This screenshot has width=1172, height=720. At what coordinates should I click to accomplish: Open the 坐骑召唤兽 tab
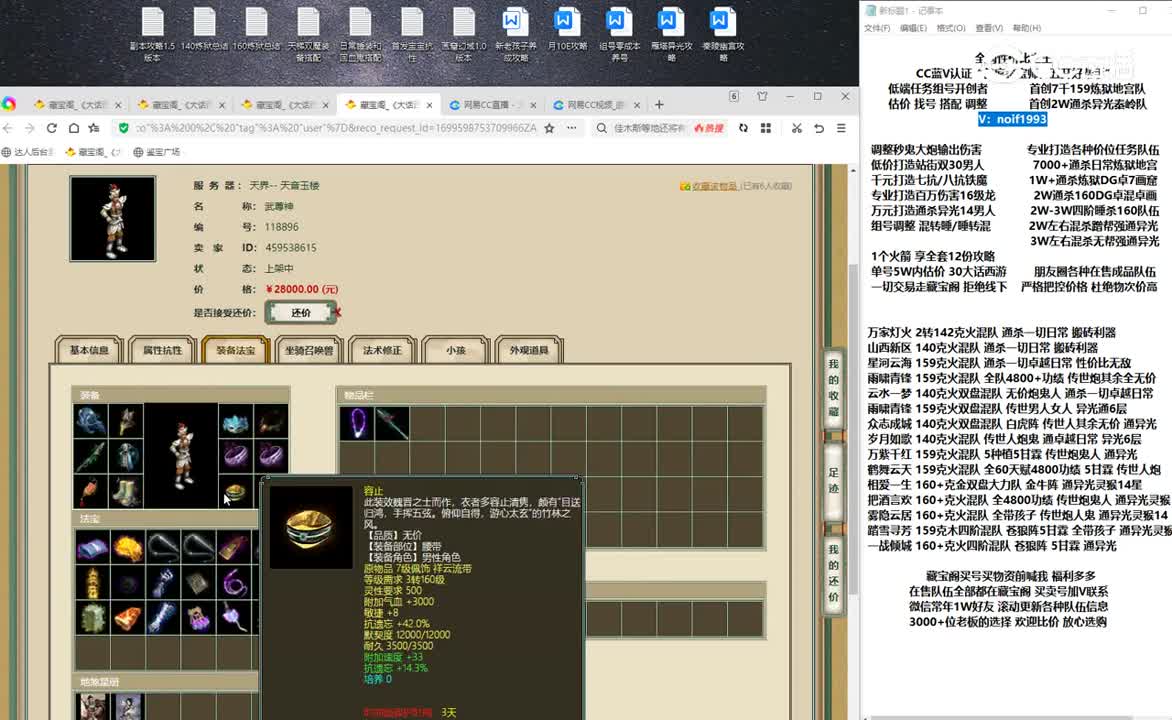tap(309, 350)
